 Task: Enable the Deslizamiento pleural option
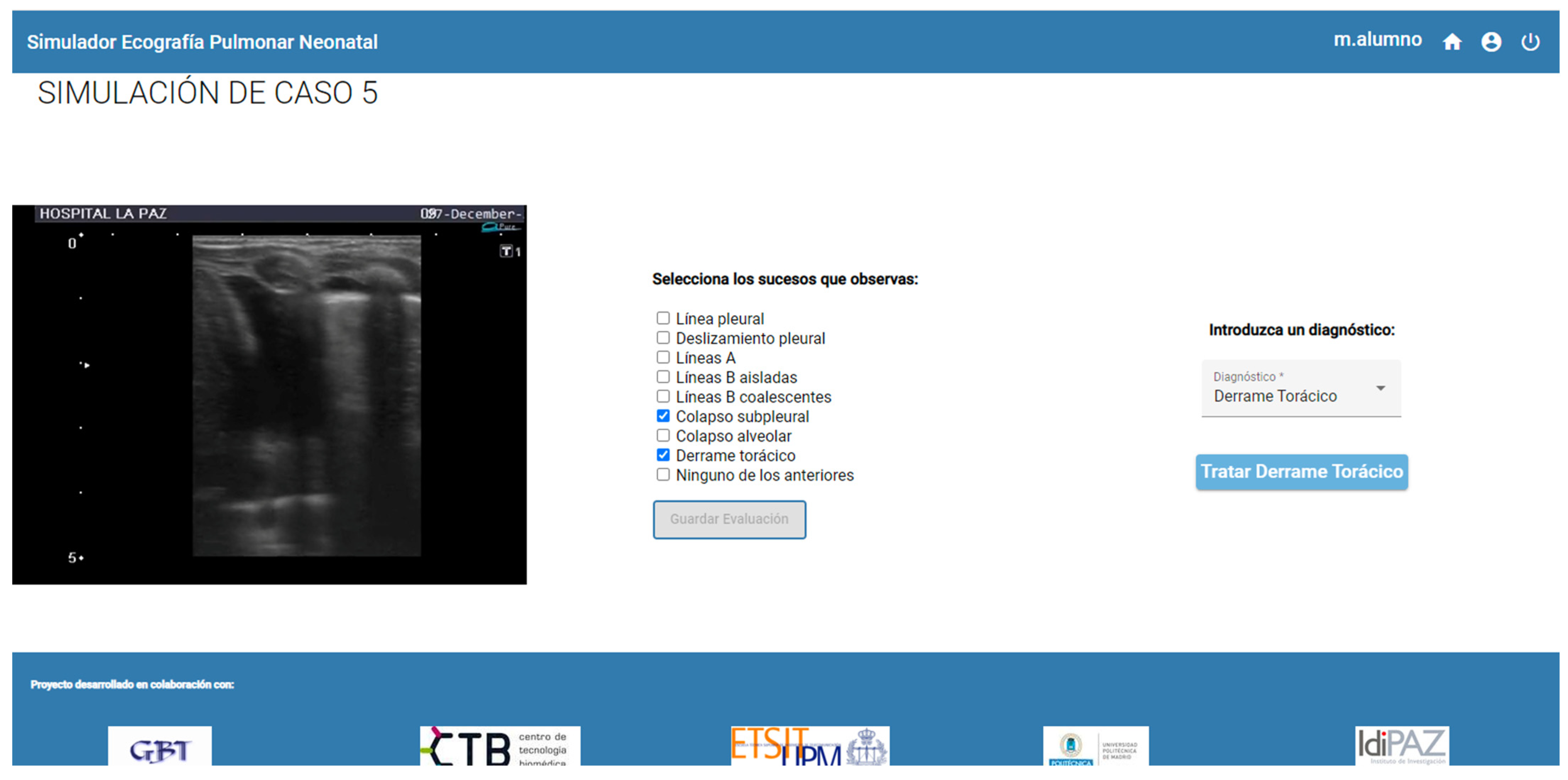pos(663,337)
